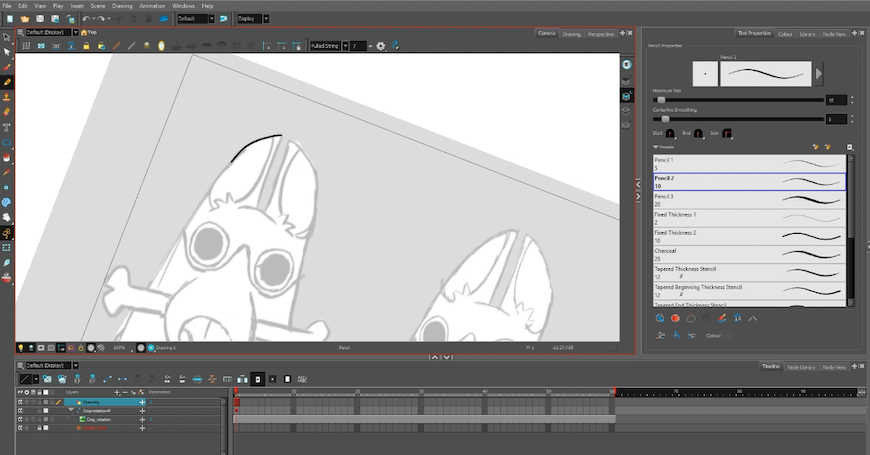The height and width of the screenshot is (455, 870).
Task: Select the Paint bucket tool
Action: tap(7, 158)
